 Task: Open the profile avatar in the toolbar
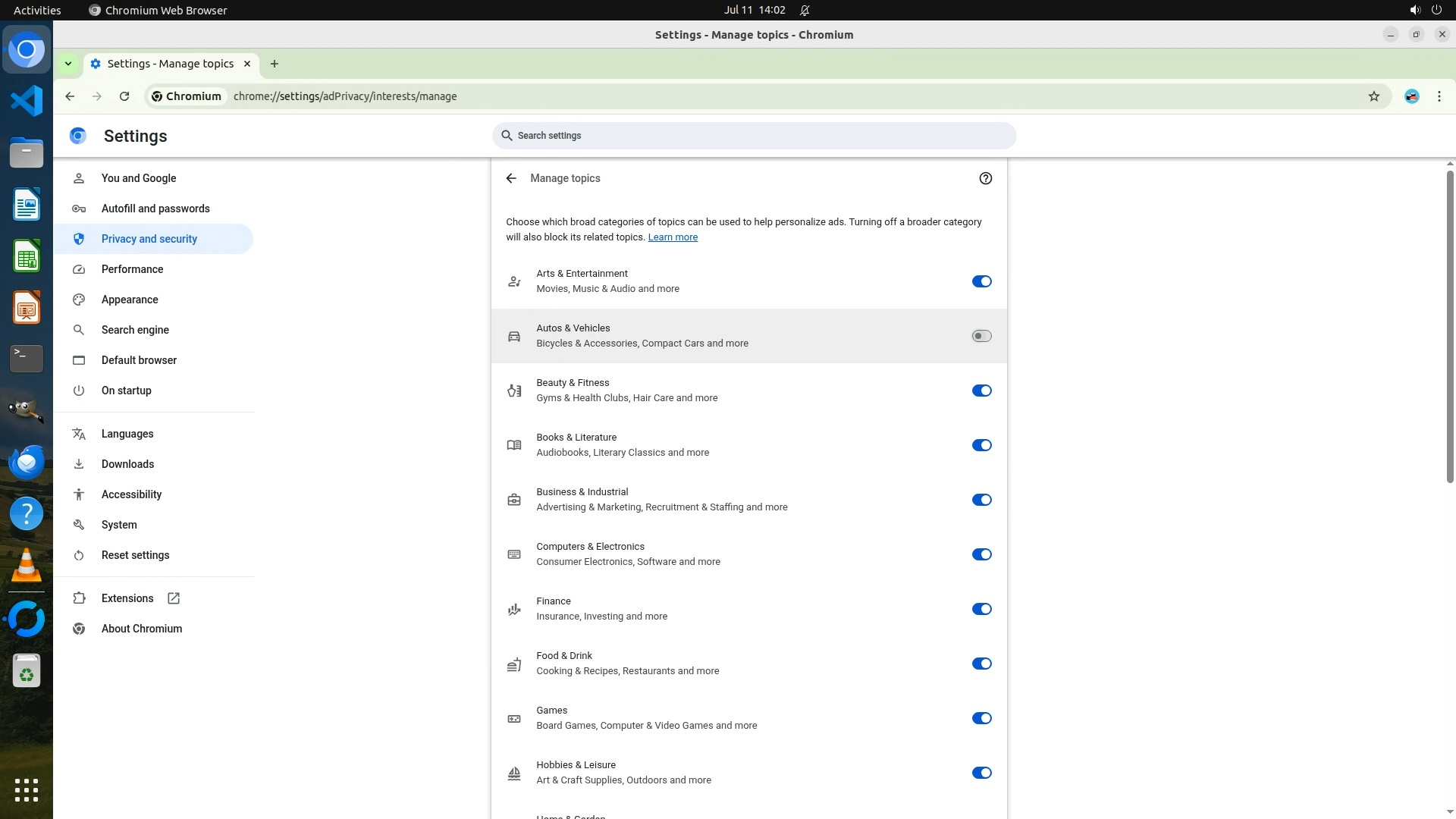click(x=1411, y=96)
